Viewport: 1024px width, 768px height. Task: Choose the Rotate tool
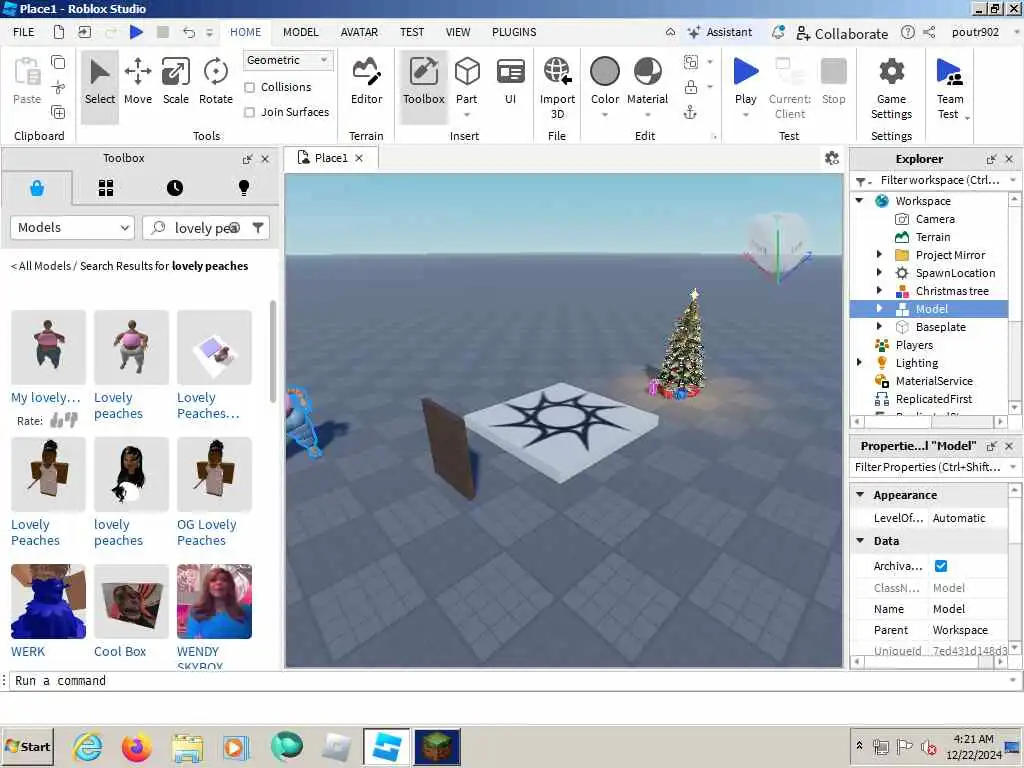216,82
